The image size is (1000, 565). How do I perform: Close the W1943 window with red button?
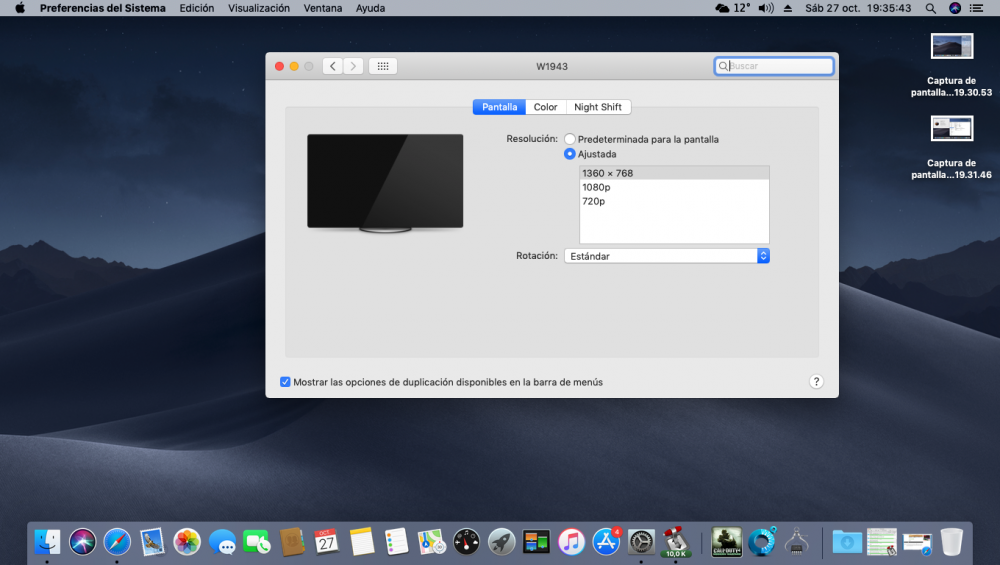279,66
